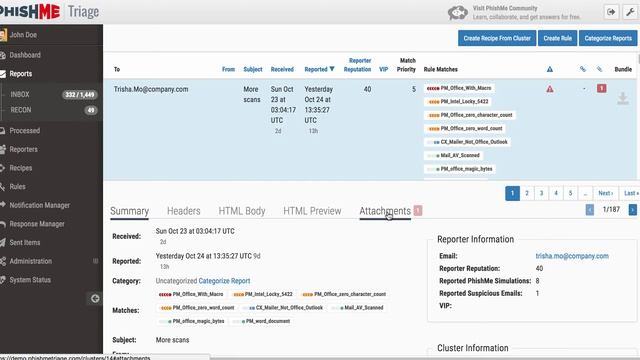Click CX_Mailer_Not_Office_Outlook tag in report row
The height and width of the screenshot is (360, 640).
467,142
